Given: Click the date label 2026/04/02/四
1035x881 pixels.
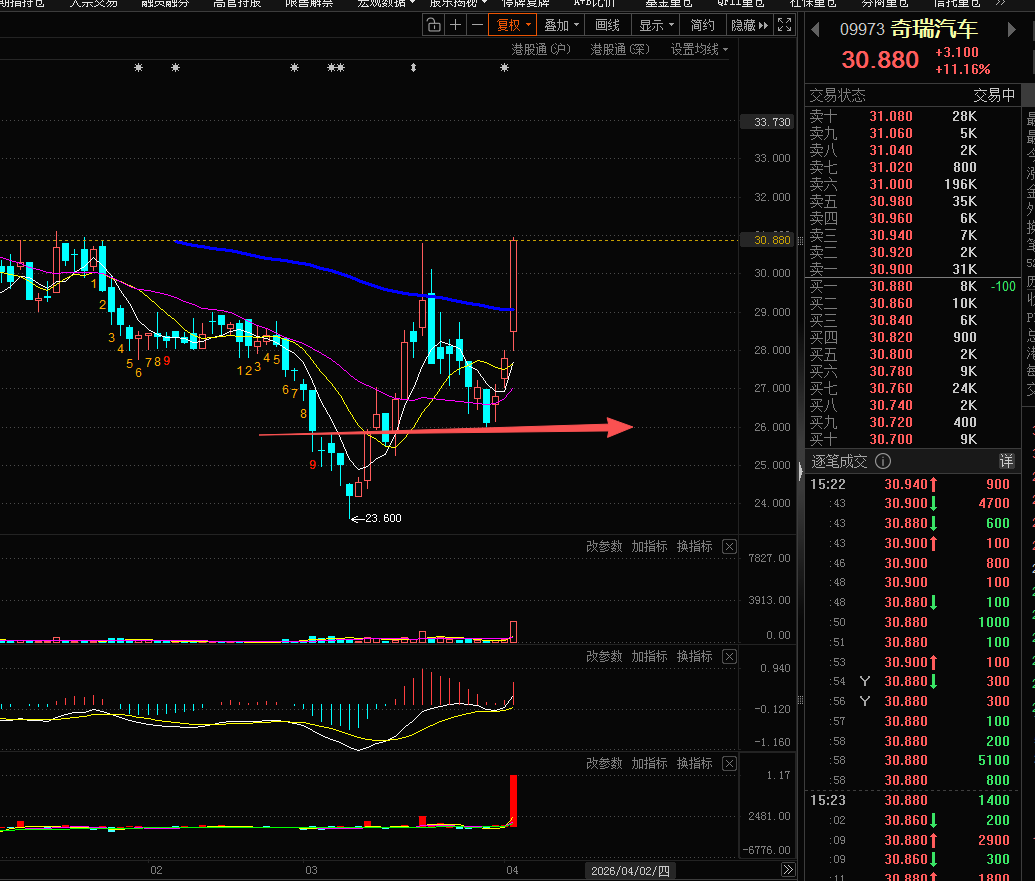Looking at the screenshot, I should (630, 870).
